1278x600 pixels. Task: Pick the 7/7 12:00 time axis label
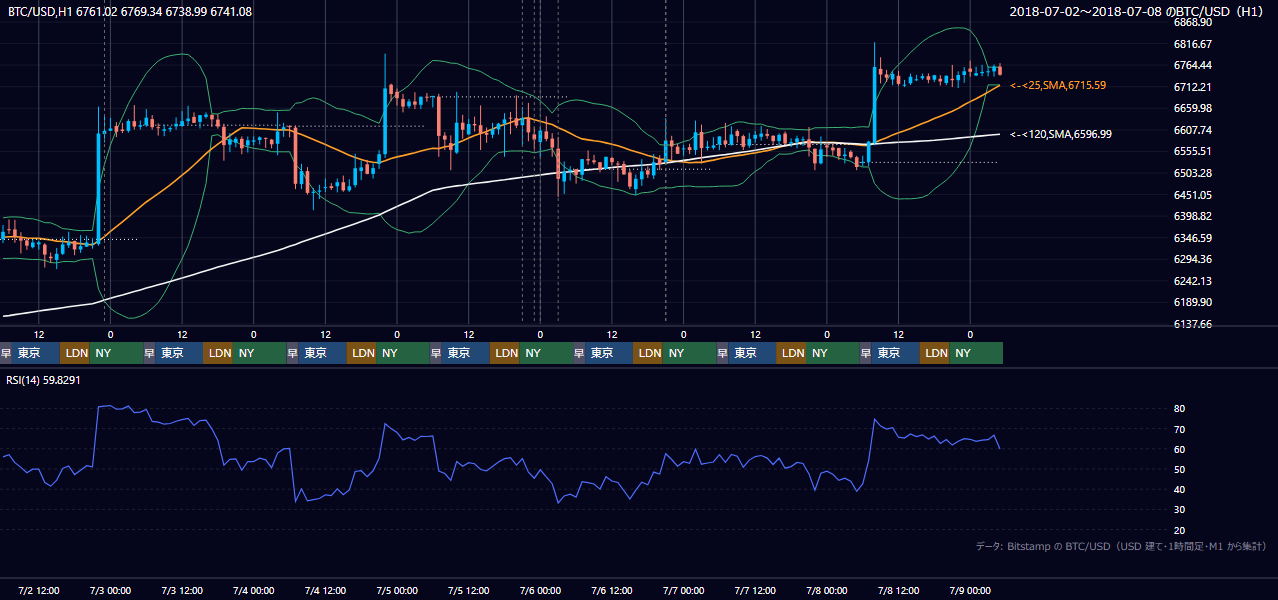coord(756,590)
